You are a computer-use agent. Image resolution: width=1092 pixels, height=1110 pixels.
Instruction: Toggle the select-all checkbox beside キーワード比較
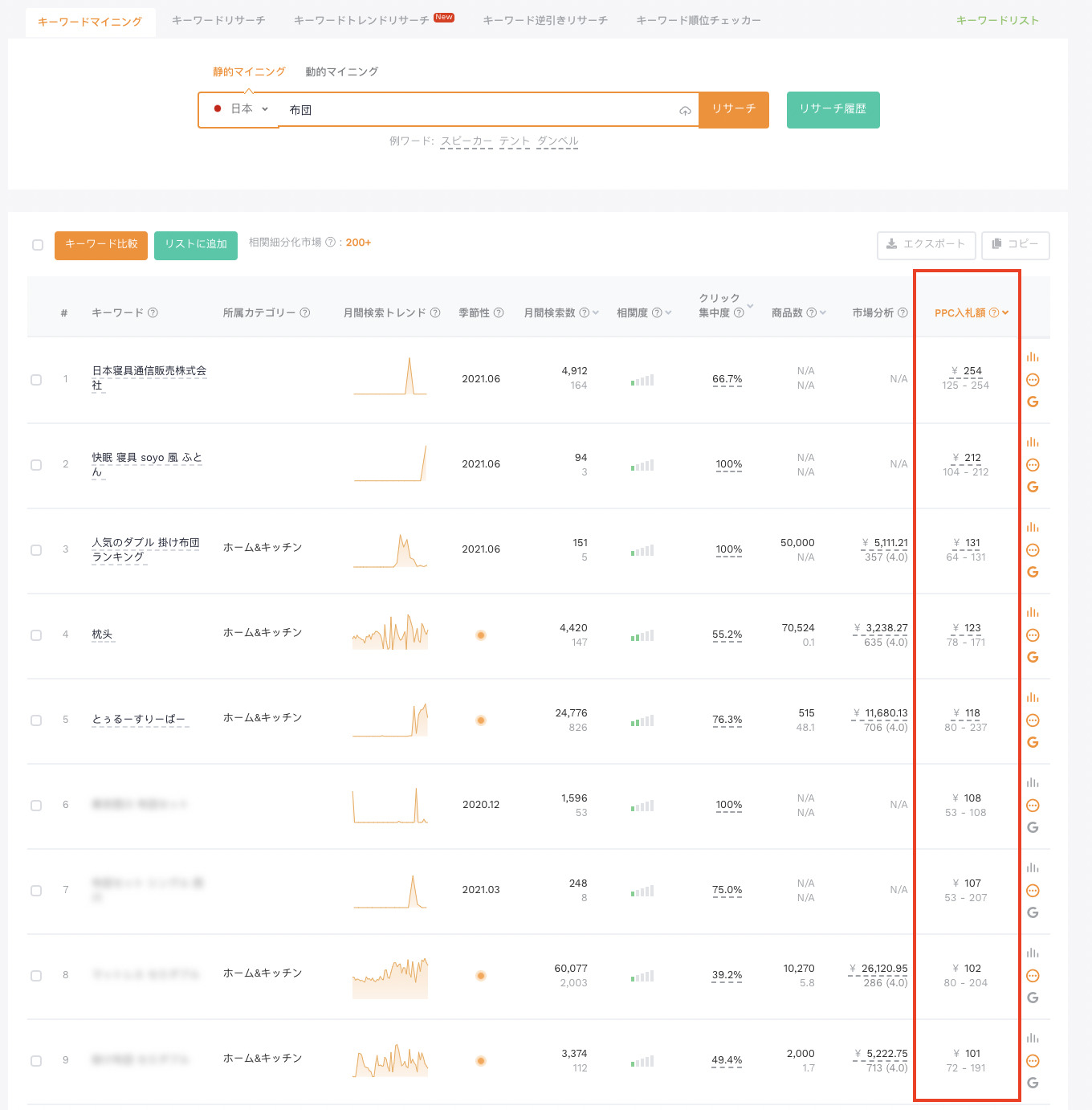point(38,245)
